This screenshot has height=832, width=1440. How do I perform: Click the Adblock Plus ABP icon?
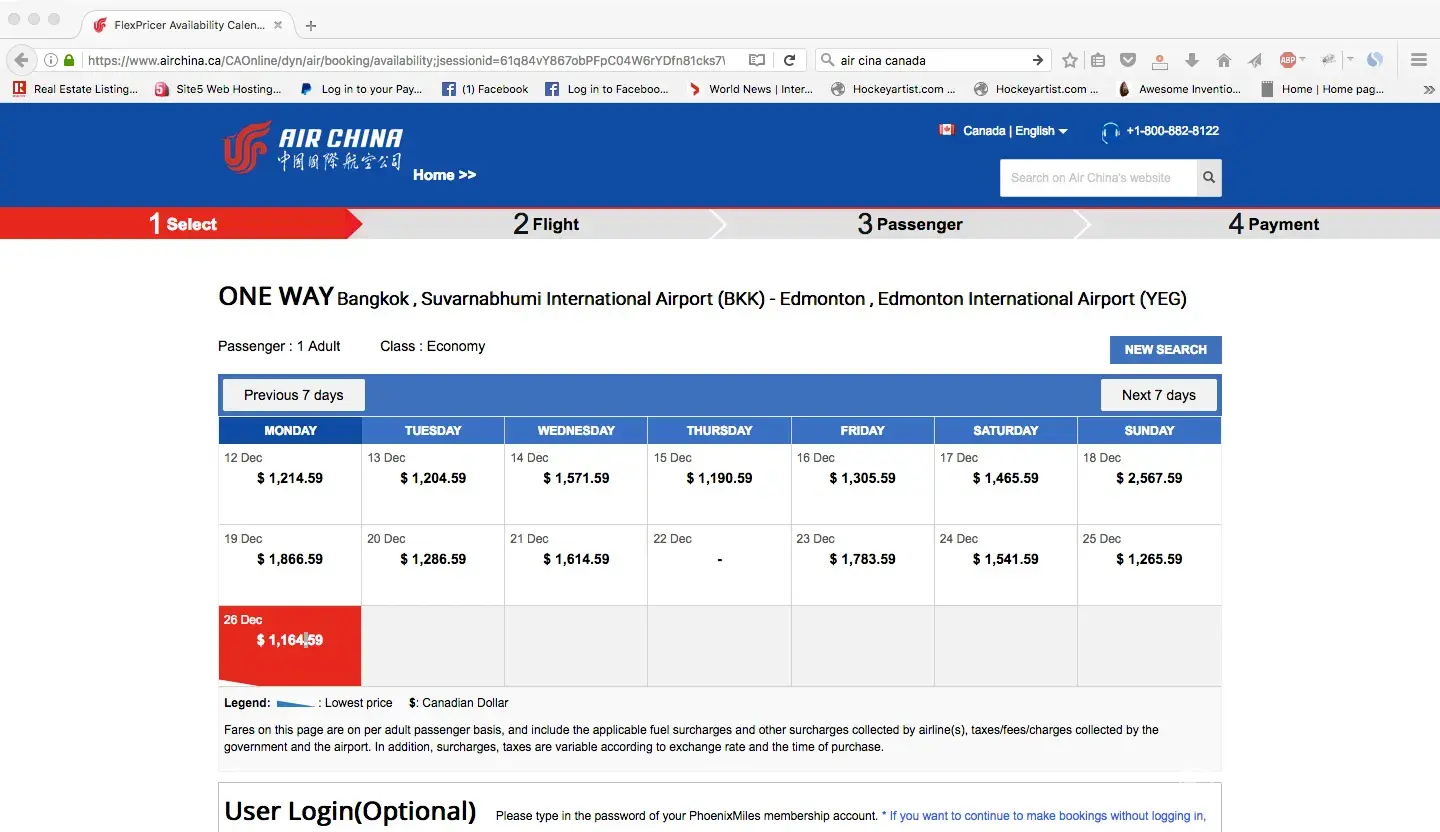[1288, 60]
